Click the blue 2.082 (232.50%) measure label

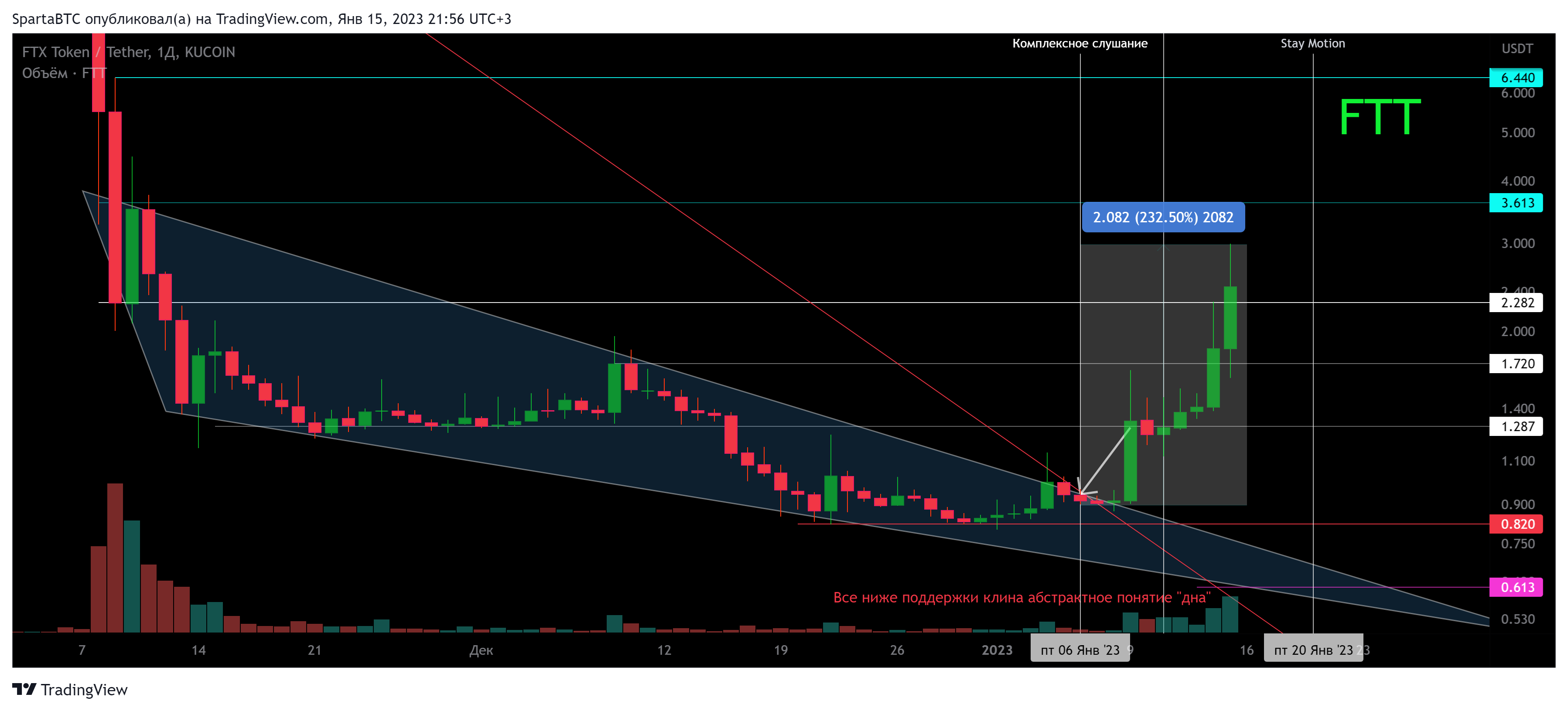[x=1163, y=217]
